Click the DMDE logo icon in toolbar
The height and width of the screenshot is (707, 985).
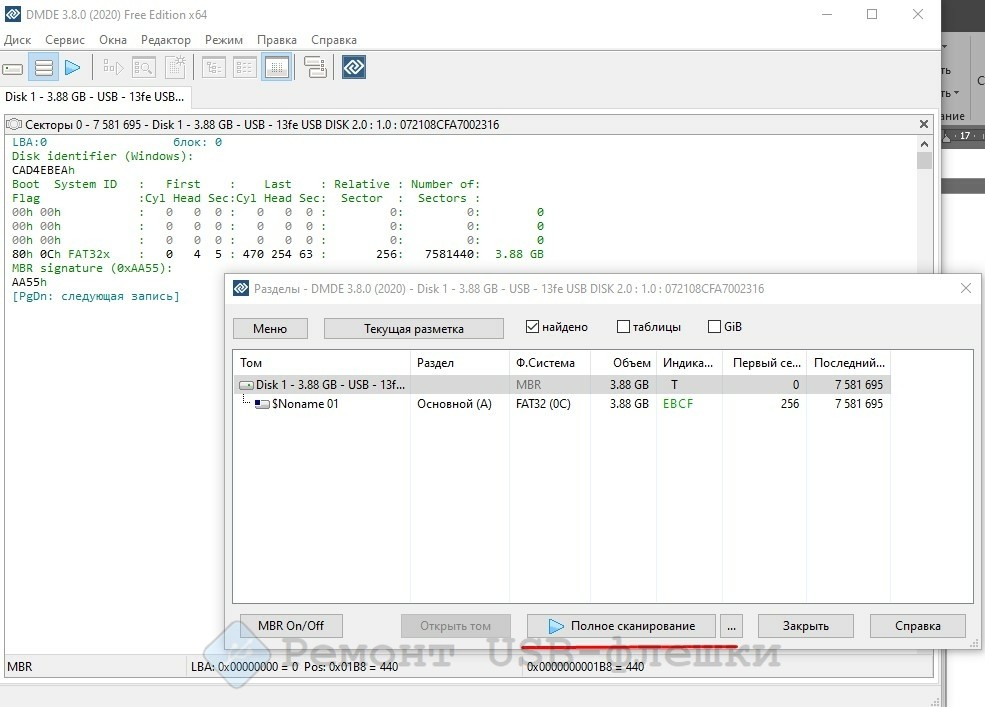coord(353,68)
